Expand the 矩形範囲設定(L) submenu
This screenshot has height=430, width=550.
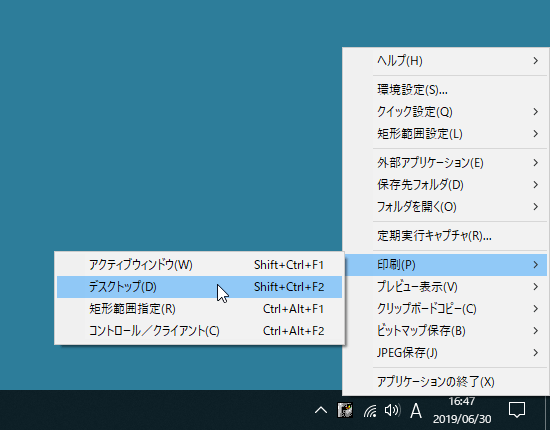click(x=445, y=134)
